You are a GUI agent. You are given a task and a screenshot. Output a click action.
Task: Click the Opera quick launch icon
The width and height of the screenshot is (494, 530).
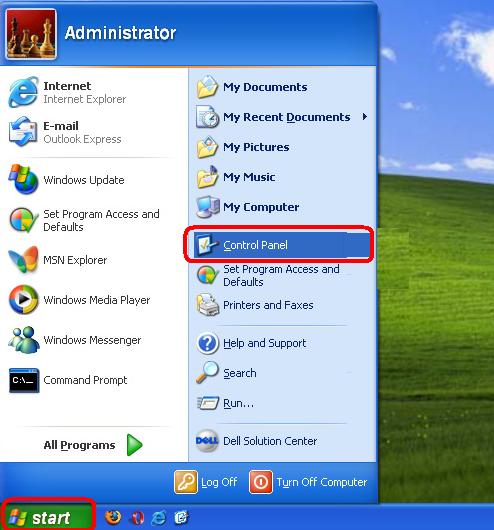pos(137,517)
